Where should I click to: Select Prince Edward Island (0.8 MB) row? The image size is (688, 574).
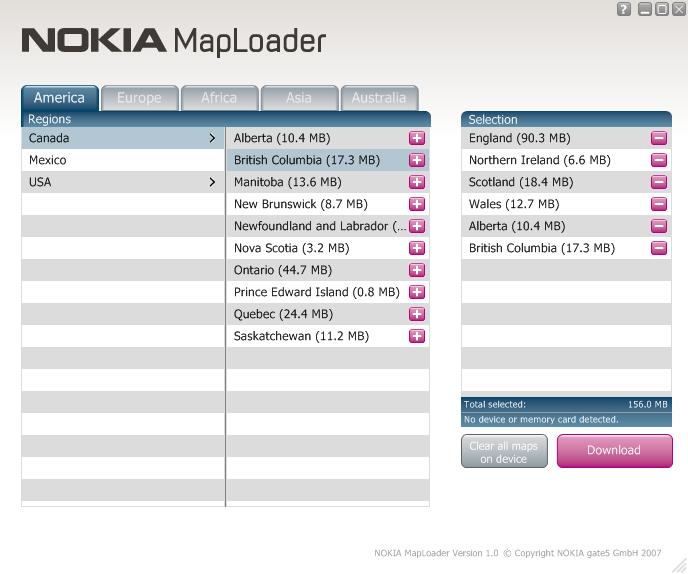328,292
